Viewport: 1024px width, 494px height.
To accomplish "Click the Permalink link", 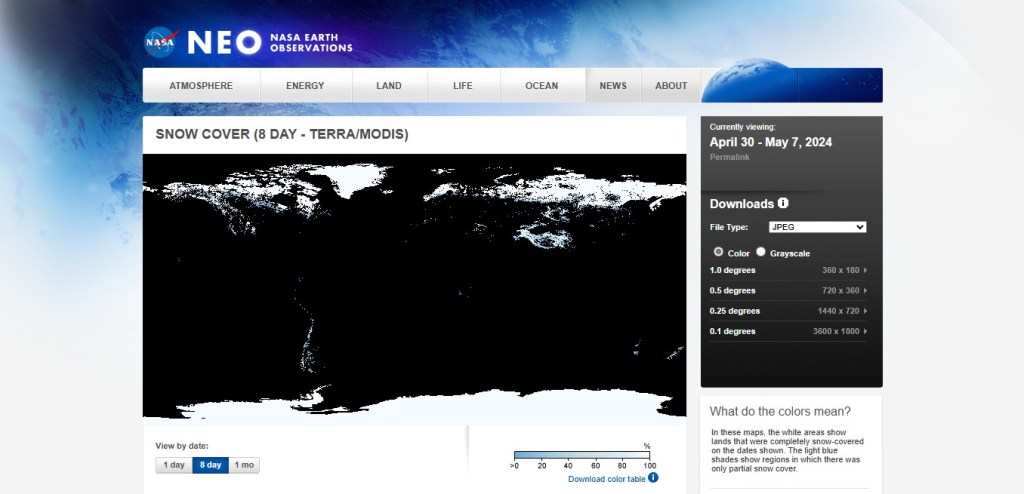I will (x=727, y=157).
